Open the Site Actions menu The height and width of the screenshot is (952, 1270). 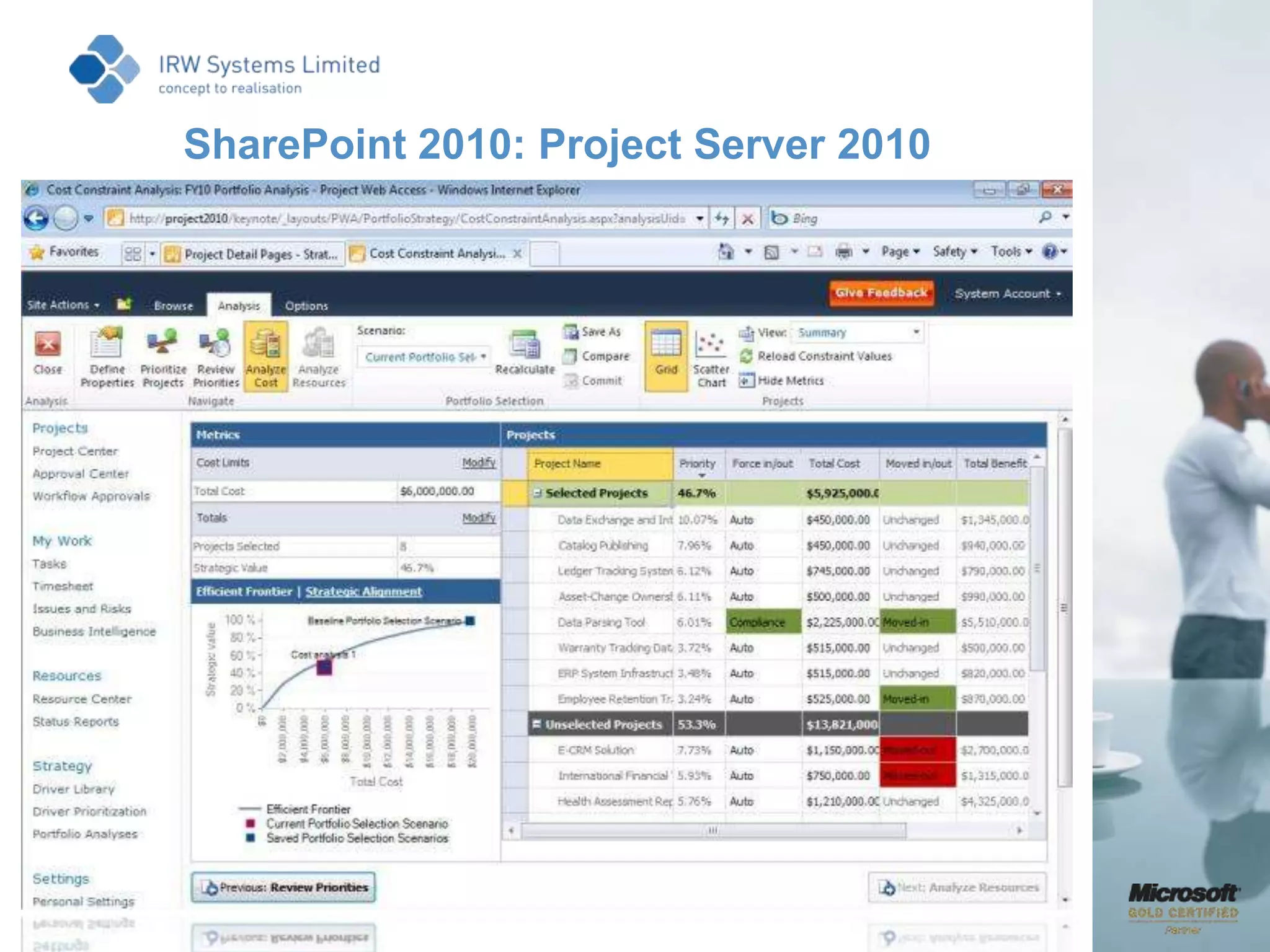(x=63, y=305)
